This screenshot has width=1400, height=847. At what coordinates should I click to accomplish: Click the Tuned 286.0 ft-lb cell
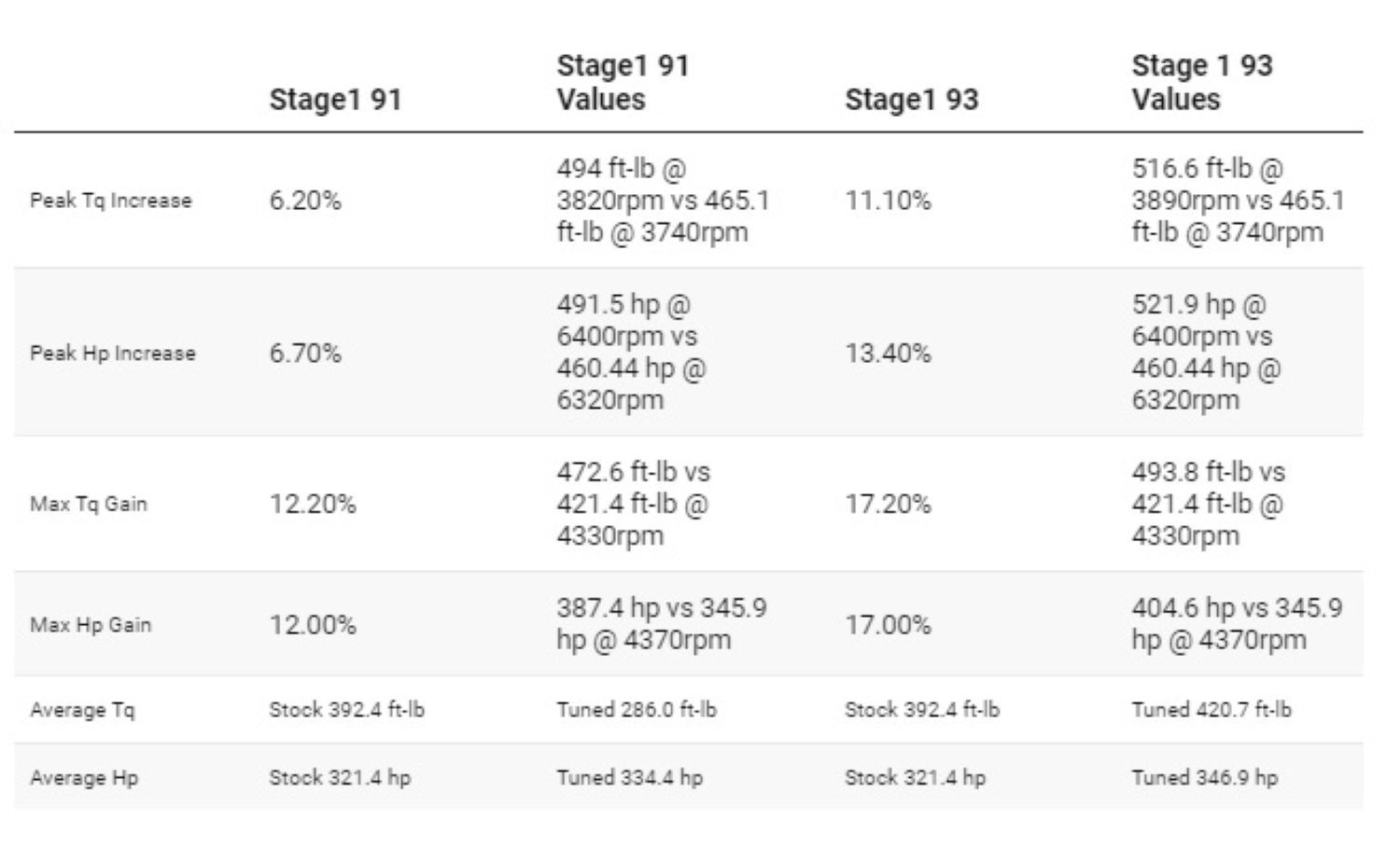[637, 710]
